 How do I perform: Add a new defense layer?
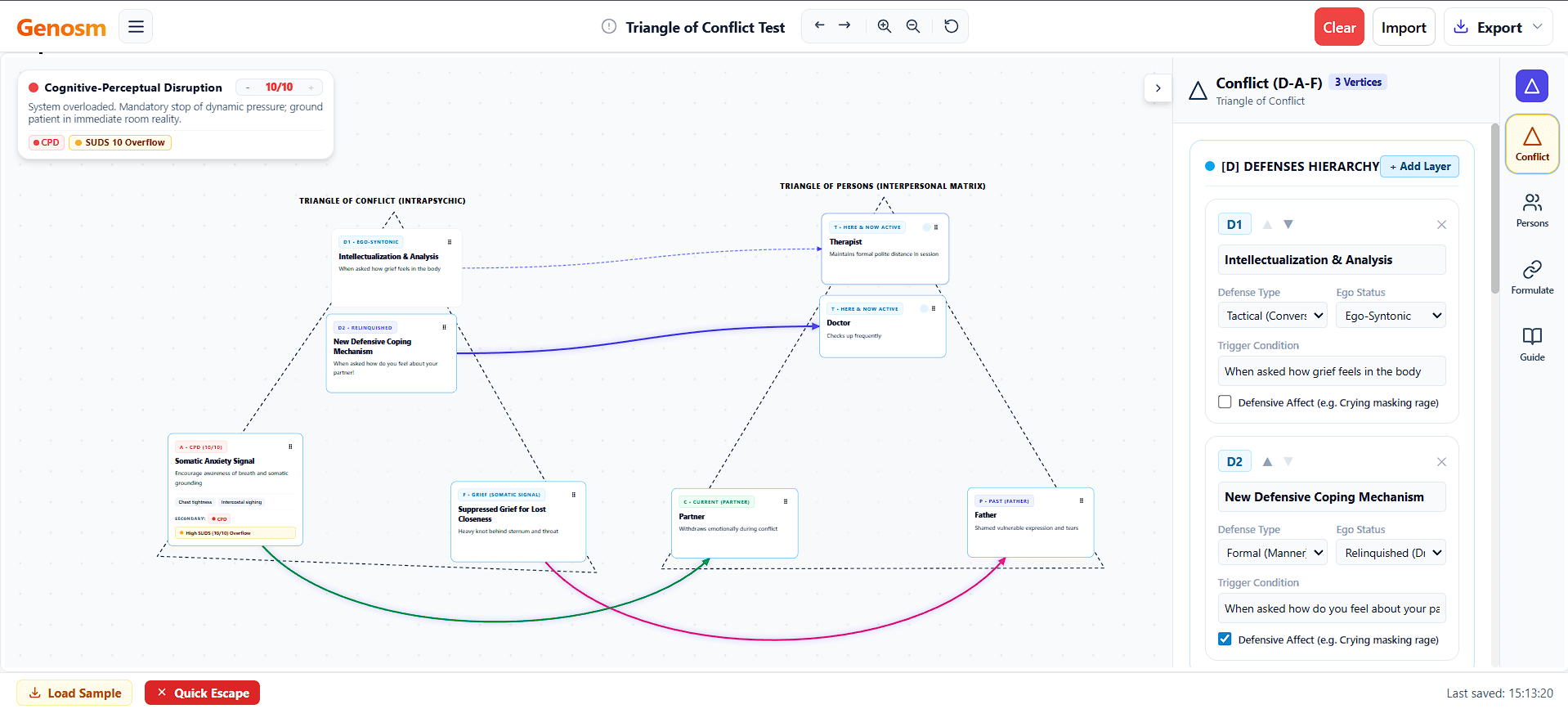click(1420, 166)
